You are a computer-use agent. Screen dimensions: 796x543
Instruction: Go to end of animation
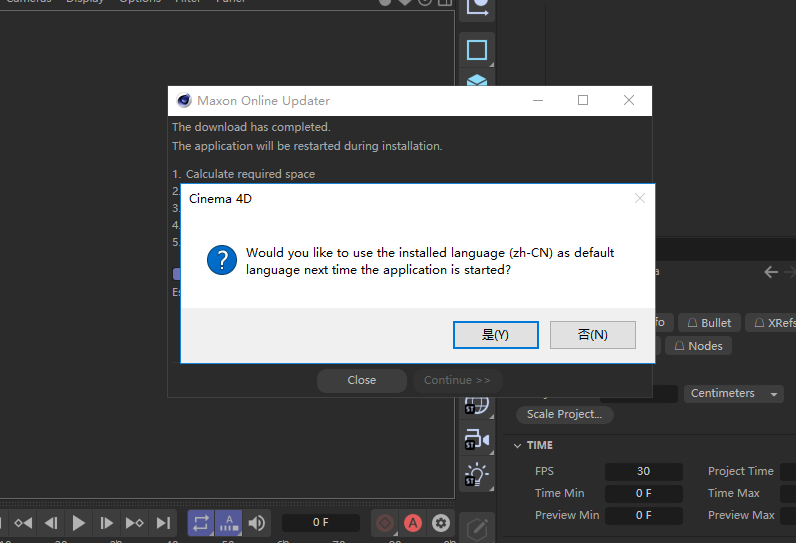pos(163,523)
